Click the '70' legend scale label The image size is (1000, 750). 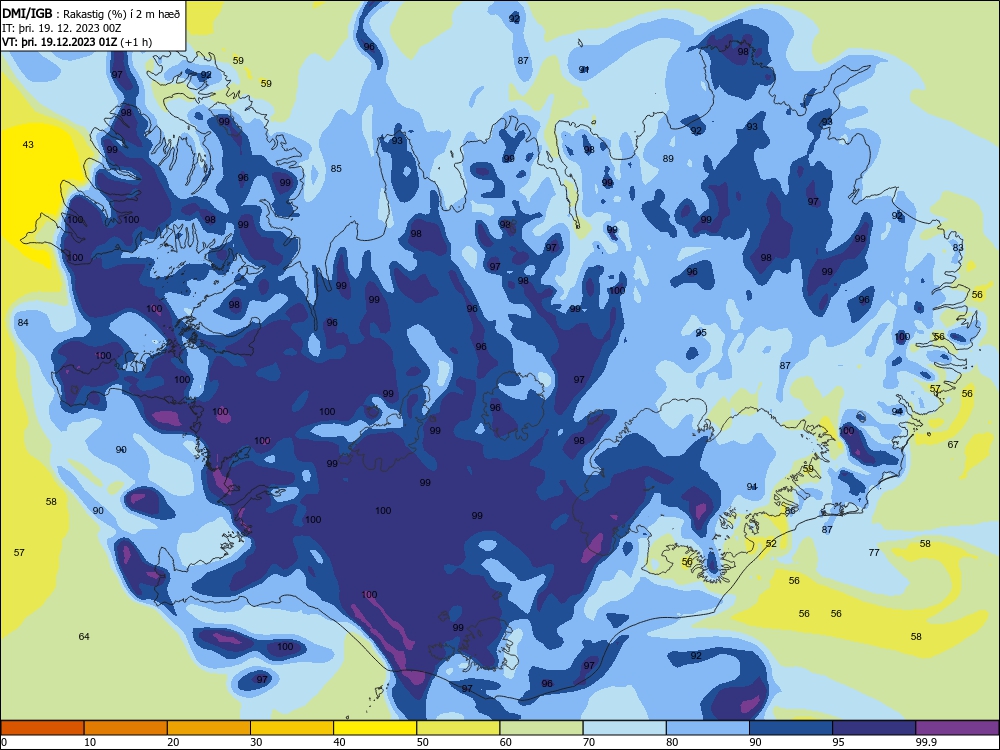589,742
